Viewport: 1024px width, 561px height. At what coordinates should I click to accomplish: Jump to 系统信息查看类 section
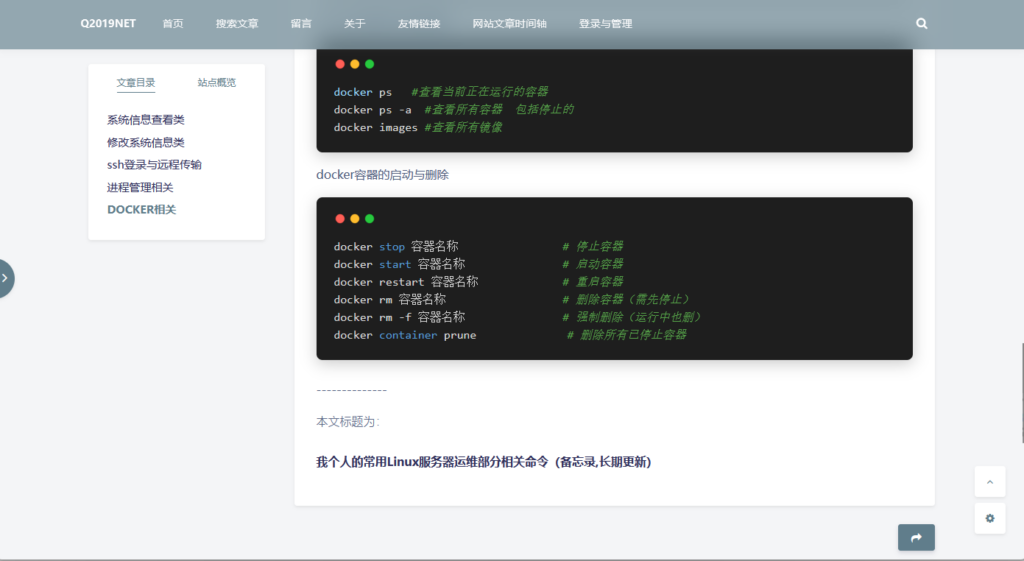pos(146,120)
